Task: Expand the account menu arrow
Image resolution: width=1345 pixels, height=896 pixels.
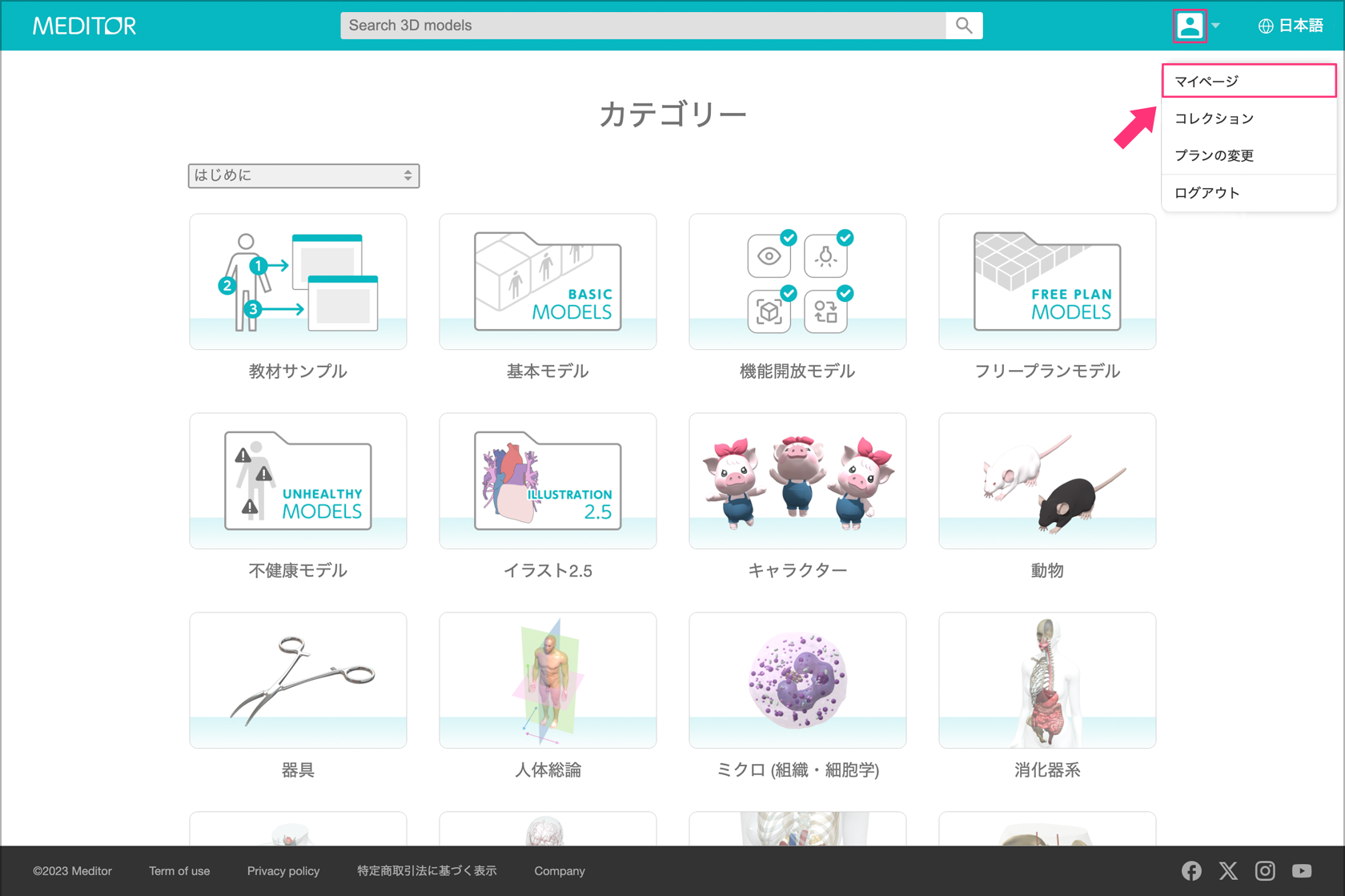Action: pyautogui.click(x=1216, y=26)
